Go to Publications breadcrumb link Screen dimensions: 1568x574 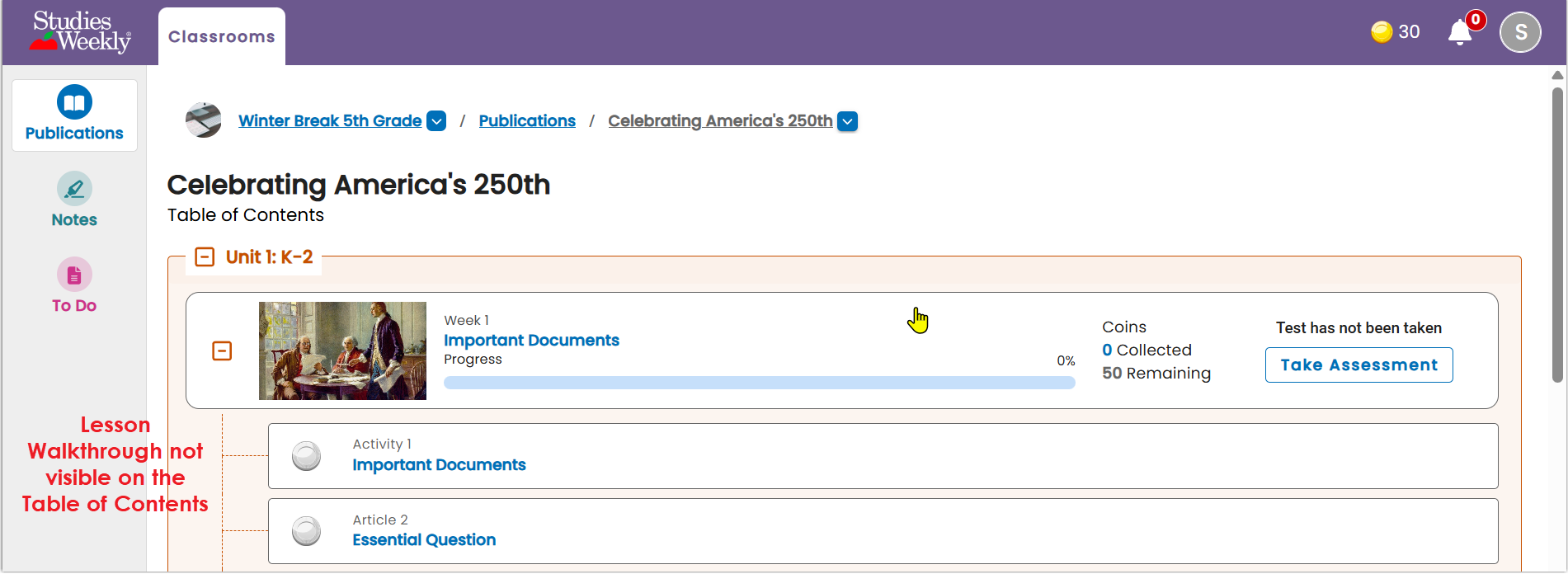[527, 120]
